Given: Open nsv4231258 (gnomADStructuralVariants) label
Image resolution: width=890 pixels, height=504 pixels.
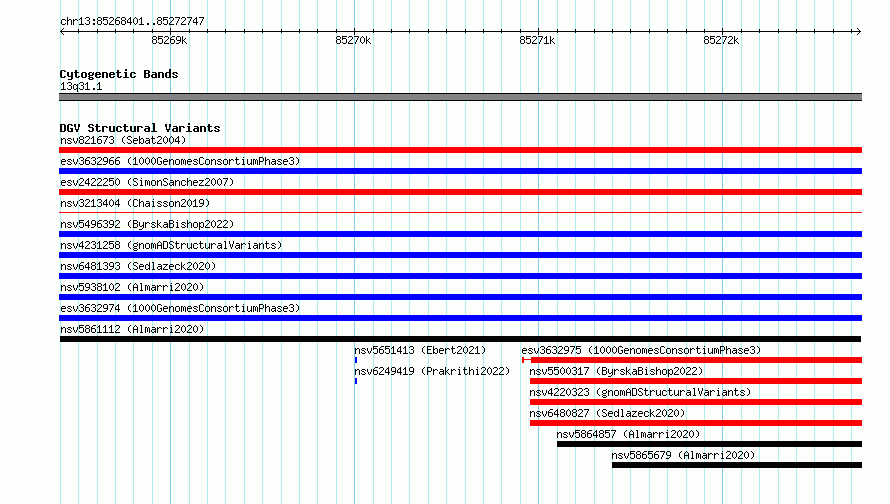Looking at the screenshot, I should (x=171, y=245).
